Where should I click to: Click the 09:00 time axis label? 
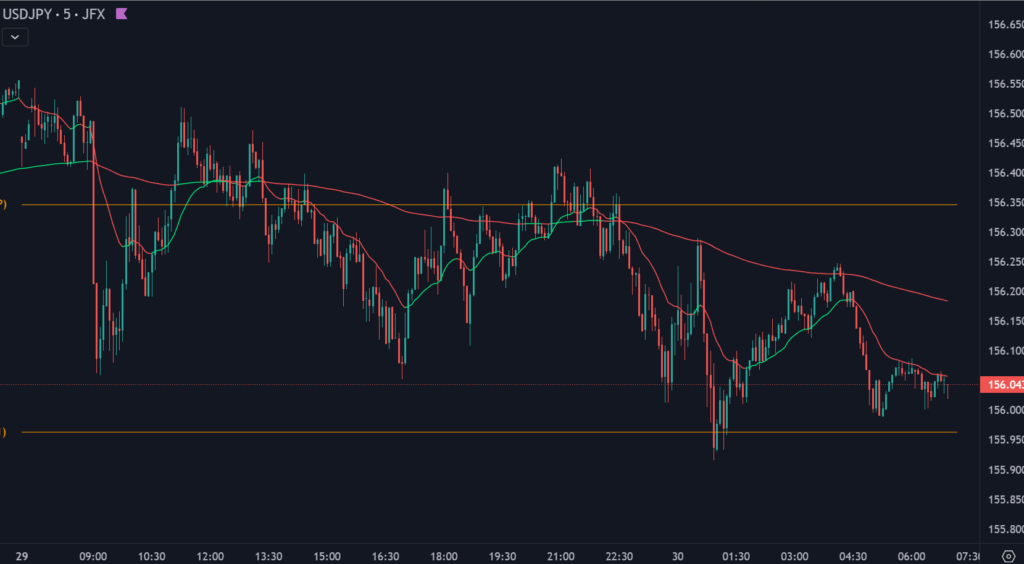93,556
